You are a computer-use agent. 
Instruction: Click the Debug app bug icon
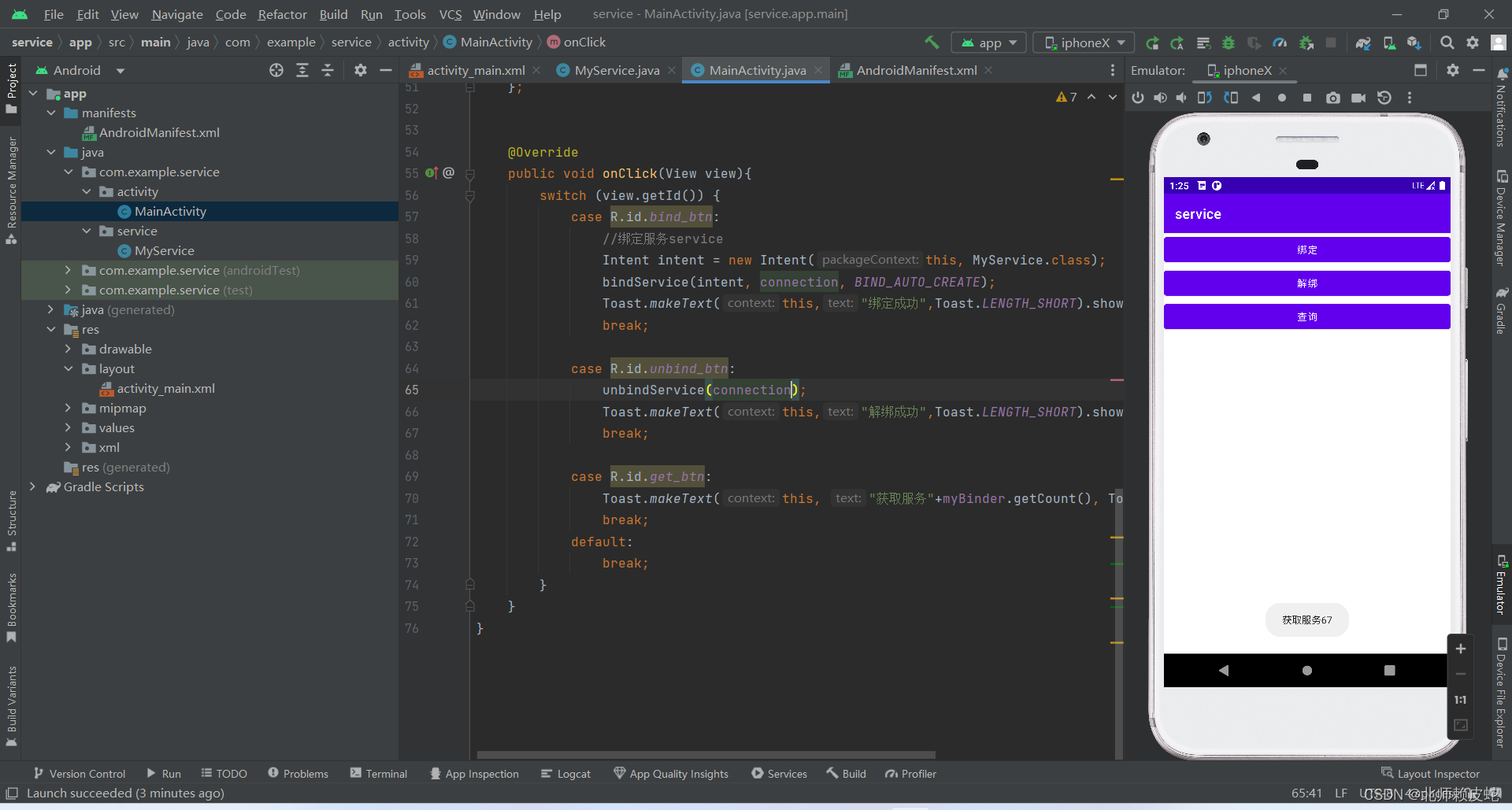point(1228,43)
